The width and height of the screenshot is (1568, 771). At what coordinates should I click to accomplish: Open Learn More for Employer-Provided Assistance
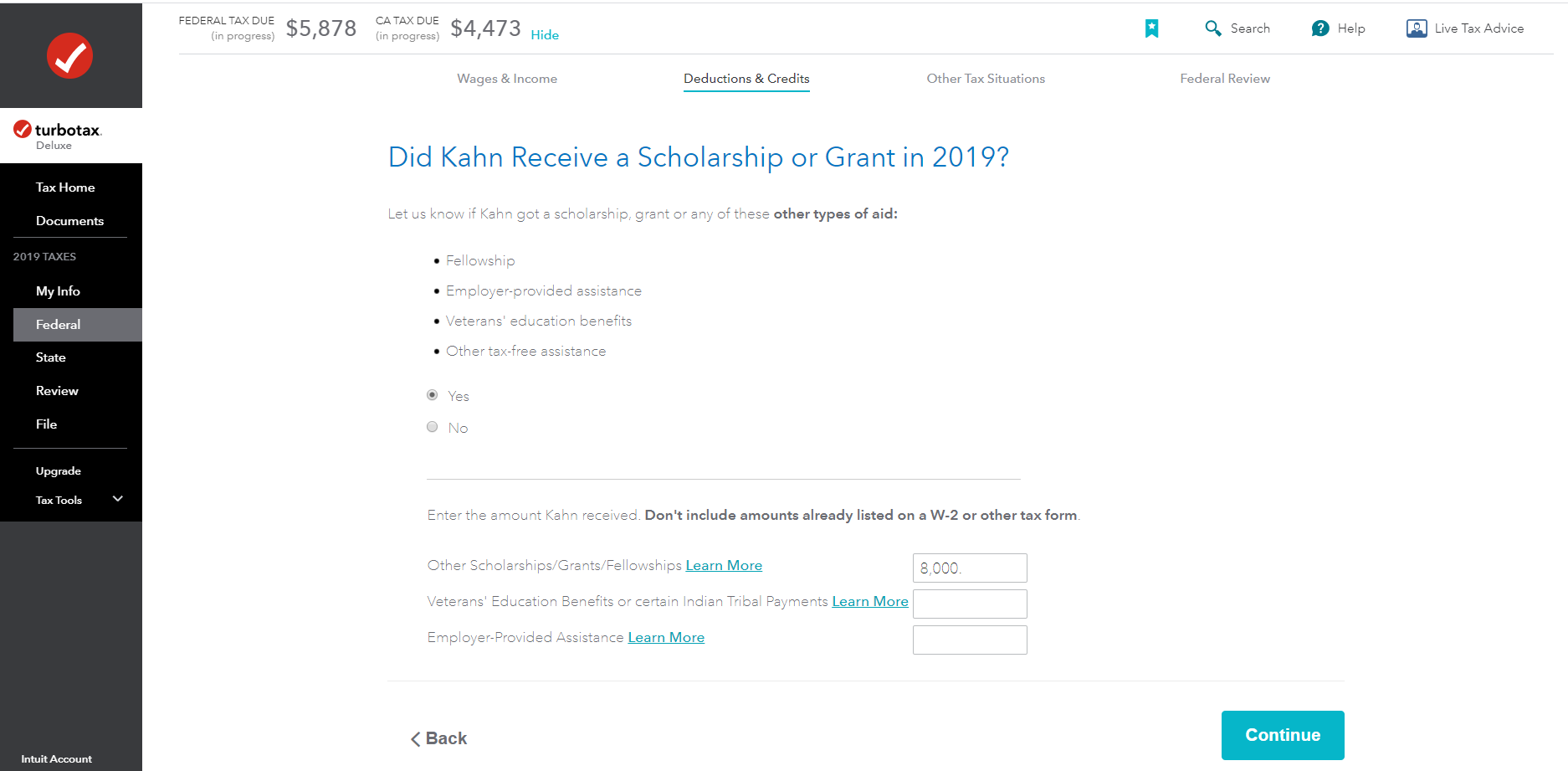coord(666,638)
